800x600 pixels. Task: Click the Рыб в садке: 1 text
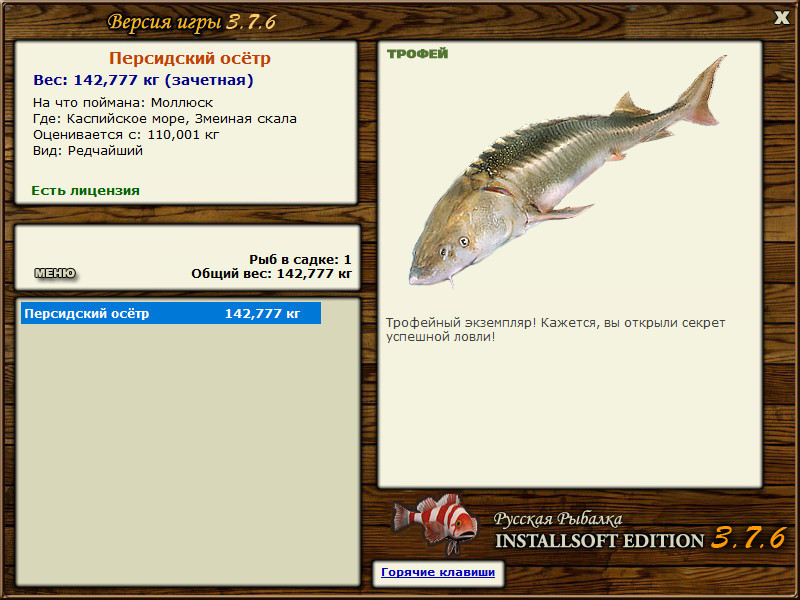pyautogui.click(x=301, y=260)
